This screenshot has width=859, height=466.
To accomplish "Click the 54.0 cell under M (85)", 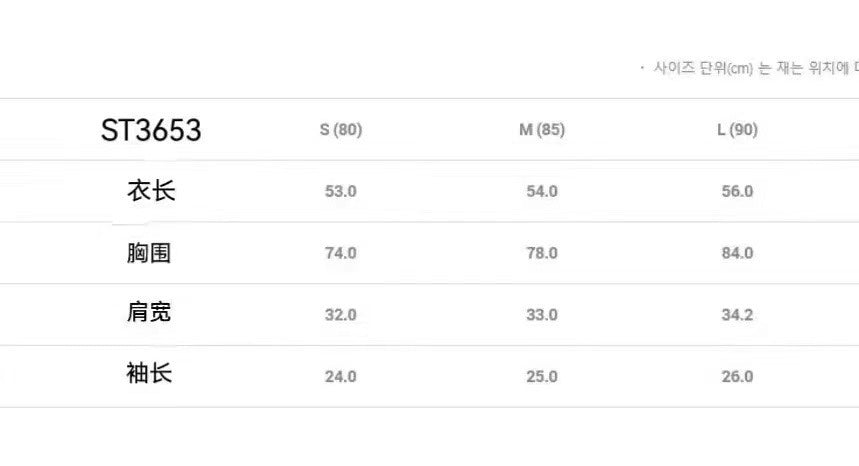I will [x=542, y=192].
